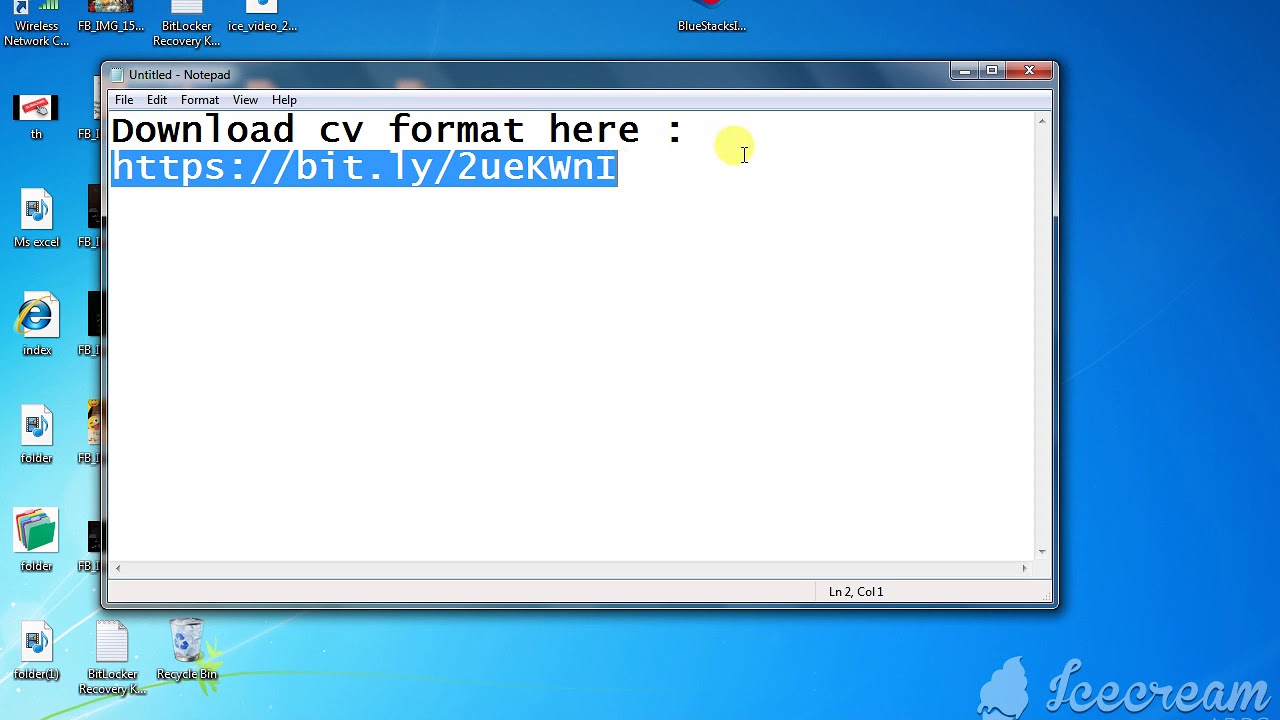This screenshot has width=1280, height=720.
Task: Select the Recycle Bin icon
Action: (x=187, y=651)
